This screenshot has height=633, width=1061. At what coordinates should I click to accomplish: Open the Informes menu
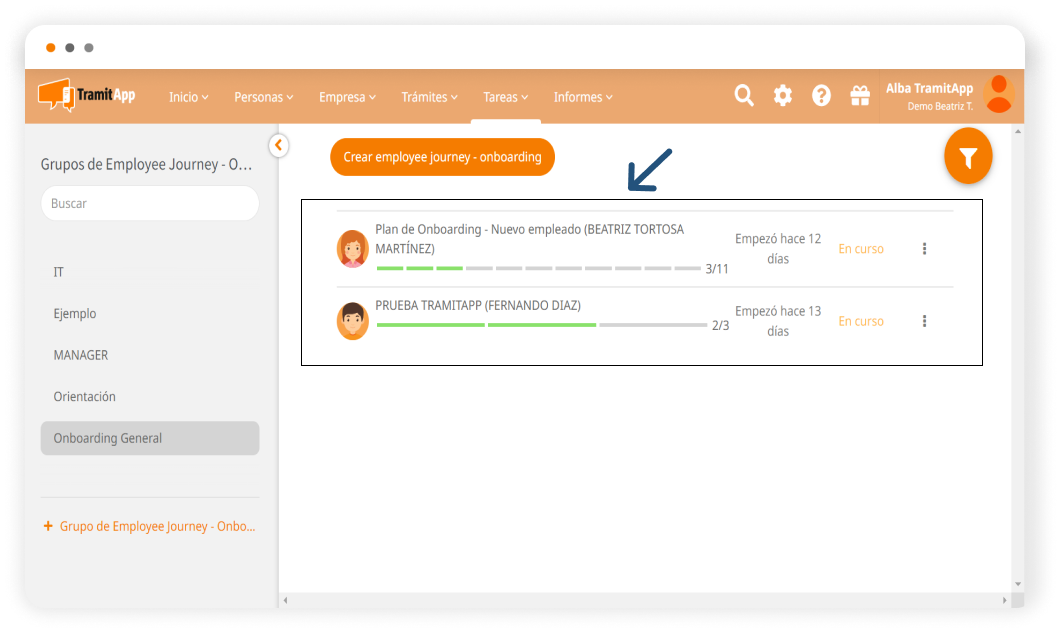tap(583, 97)
